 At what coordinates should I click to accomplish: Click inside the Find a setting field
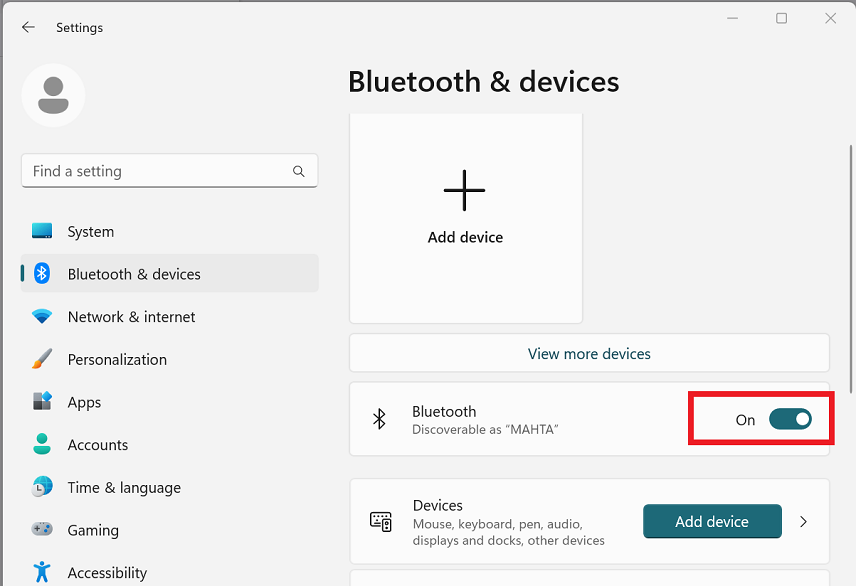tap(170, 171)
